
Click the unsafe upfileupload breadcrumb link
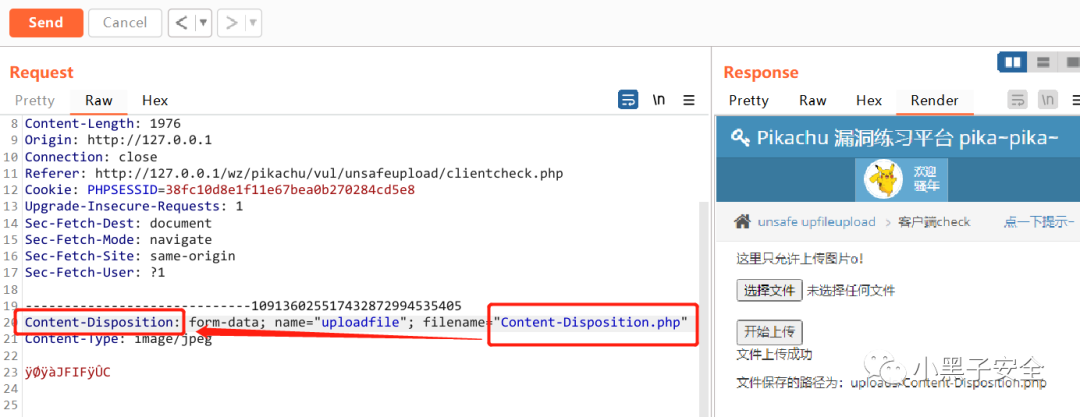click(816, 222)
